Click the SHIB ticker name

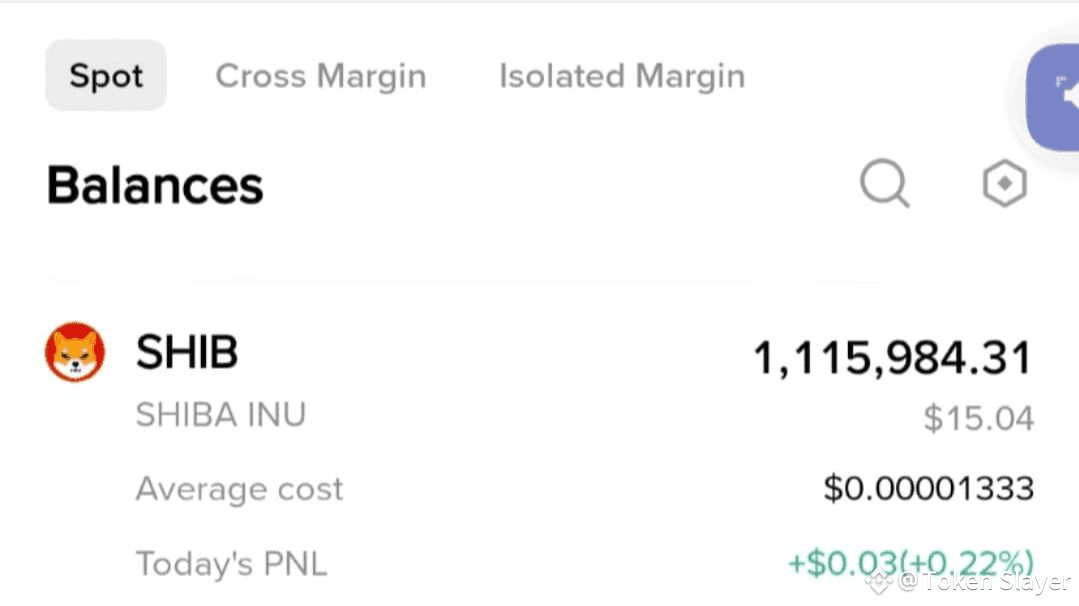(x=187, y=352)
